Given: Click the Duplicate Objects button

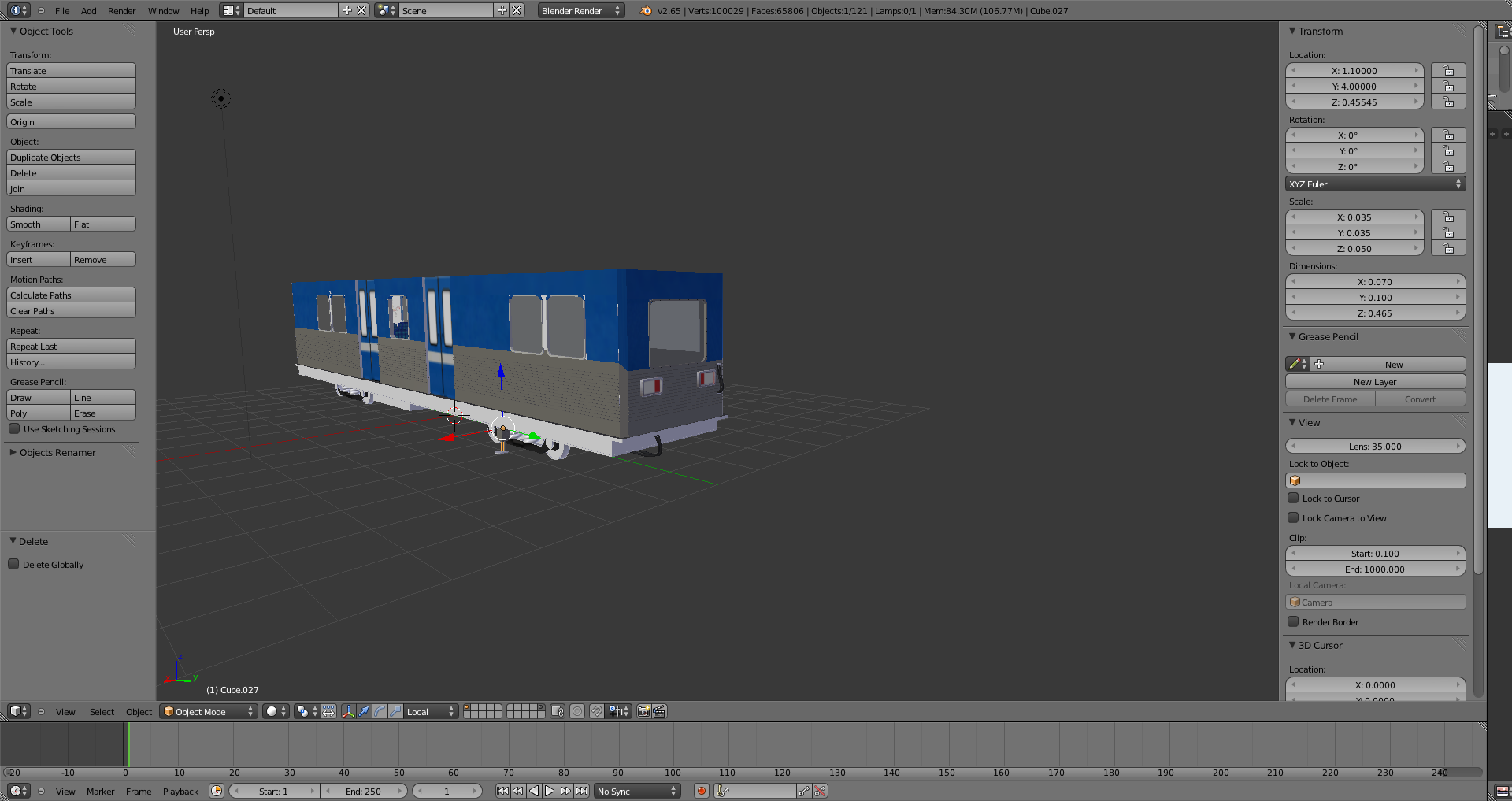Looking at the screenshot, I should [x=71, y=158].
